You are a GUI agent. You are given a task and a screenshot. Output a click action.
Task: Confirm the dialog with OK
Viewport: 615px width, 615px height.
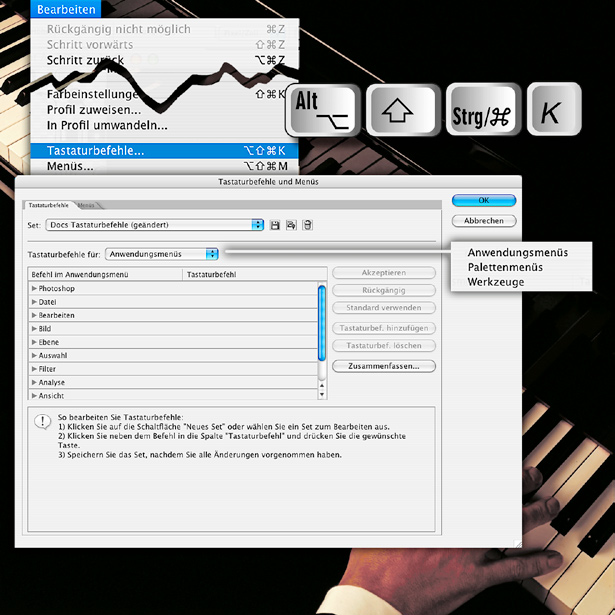pos(484,200)
